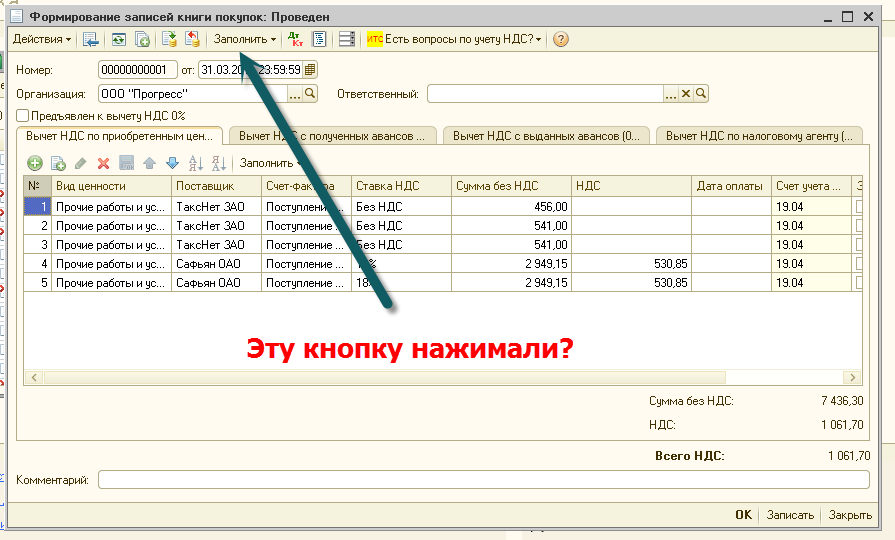Open 'Есть вопросы по учету НДС?' dropdown
Screen dimensions: 895x540
point(456,39)
